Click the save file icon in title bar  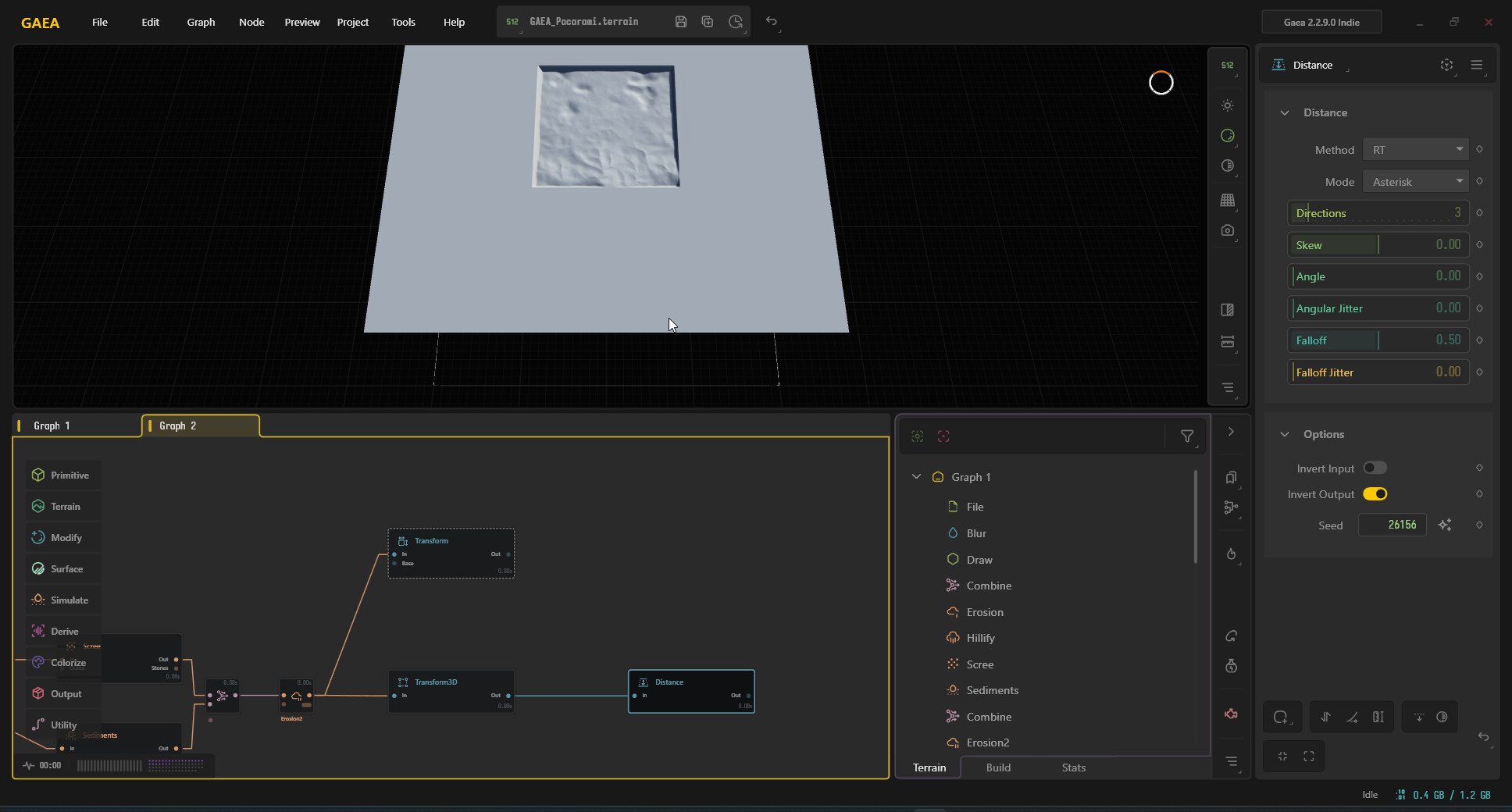(x=681, y=22)
